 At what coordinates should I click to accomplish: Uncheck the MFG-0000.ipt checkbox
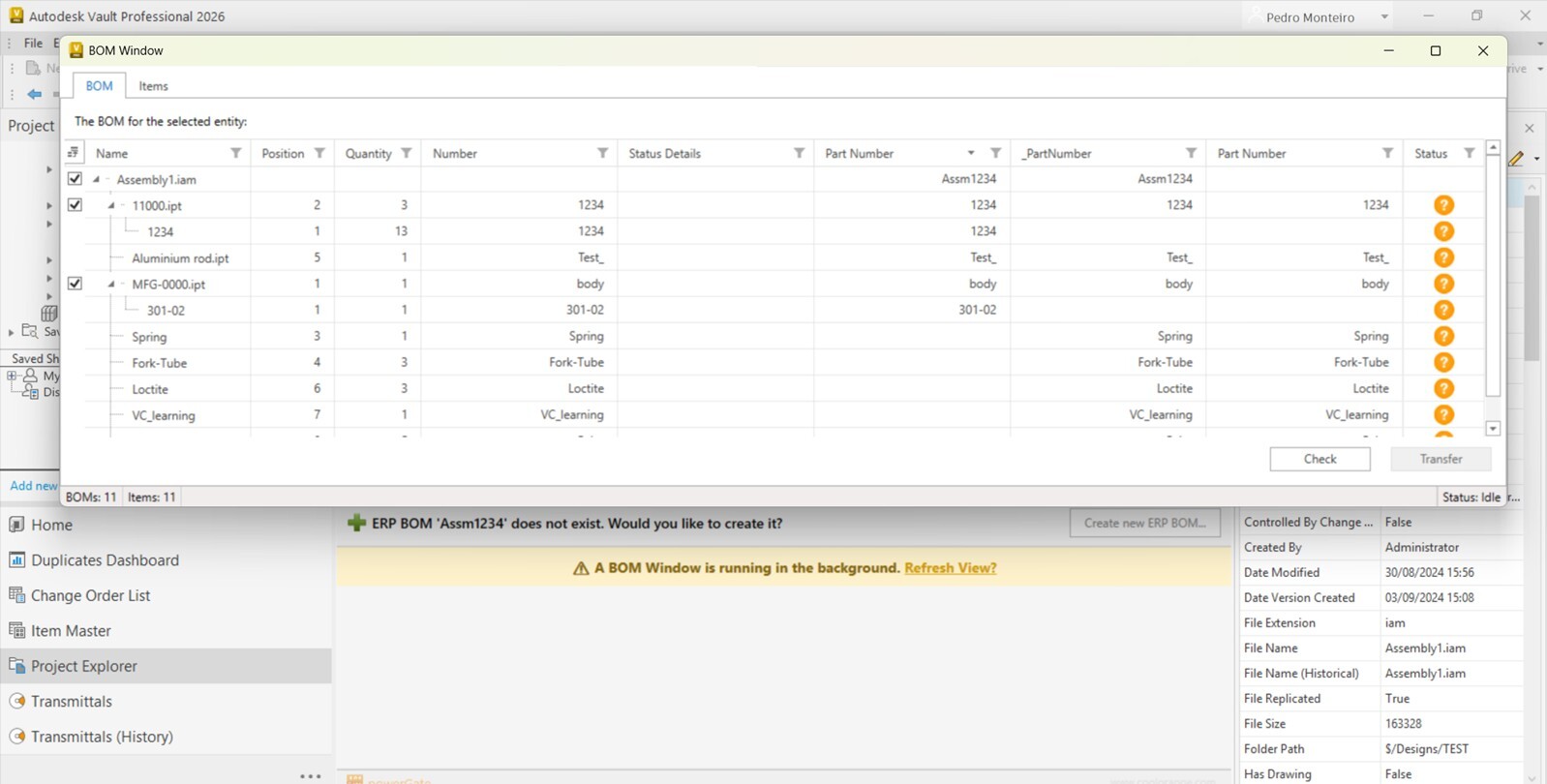tap(75, 284)
